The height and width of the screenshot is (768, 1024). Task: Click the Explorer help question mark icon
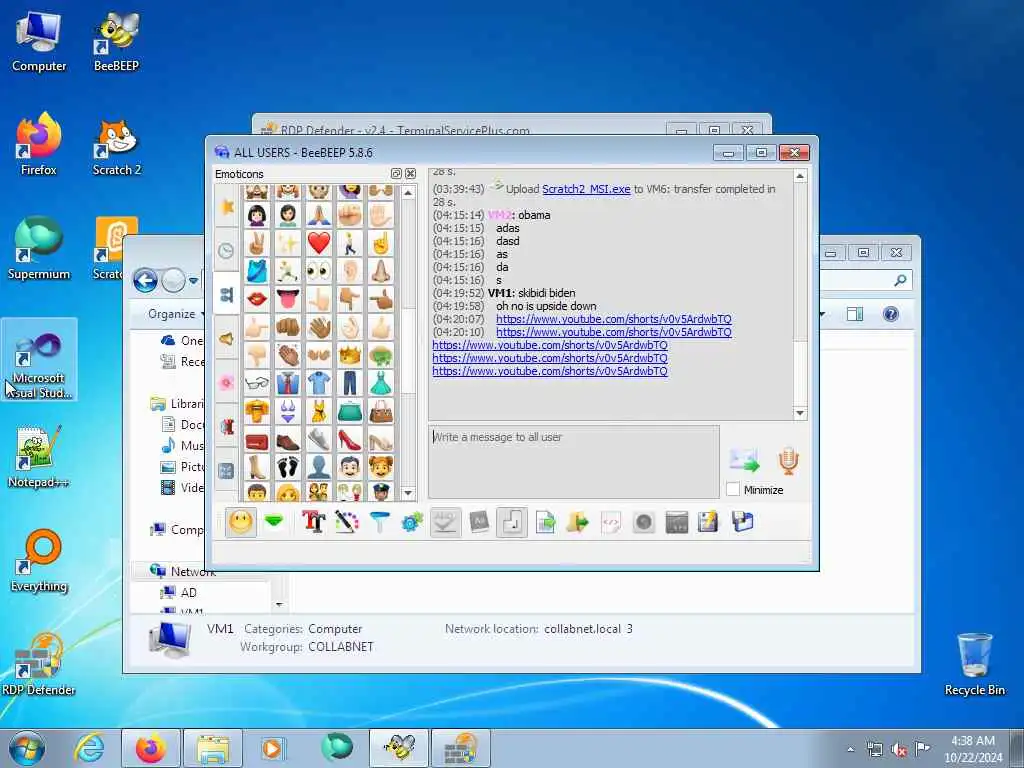coord(891,314)
